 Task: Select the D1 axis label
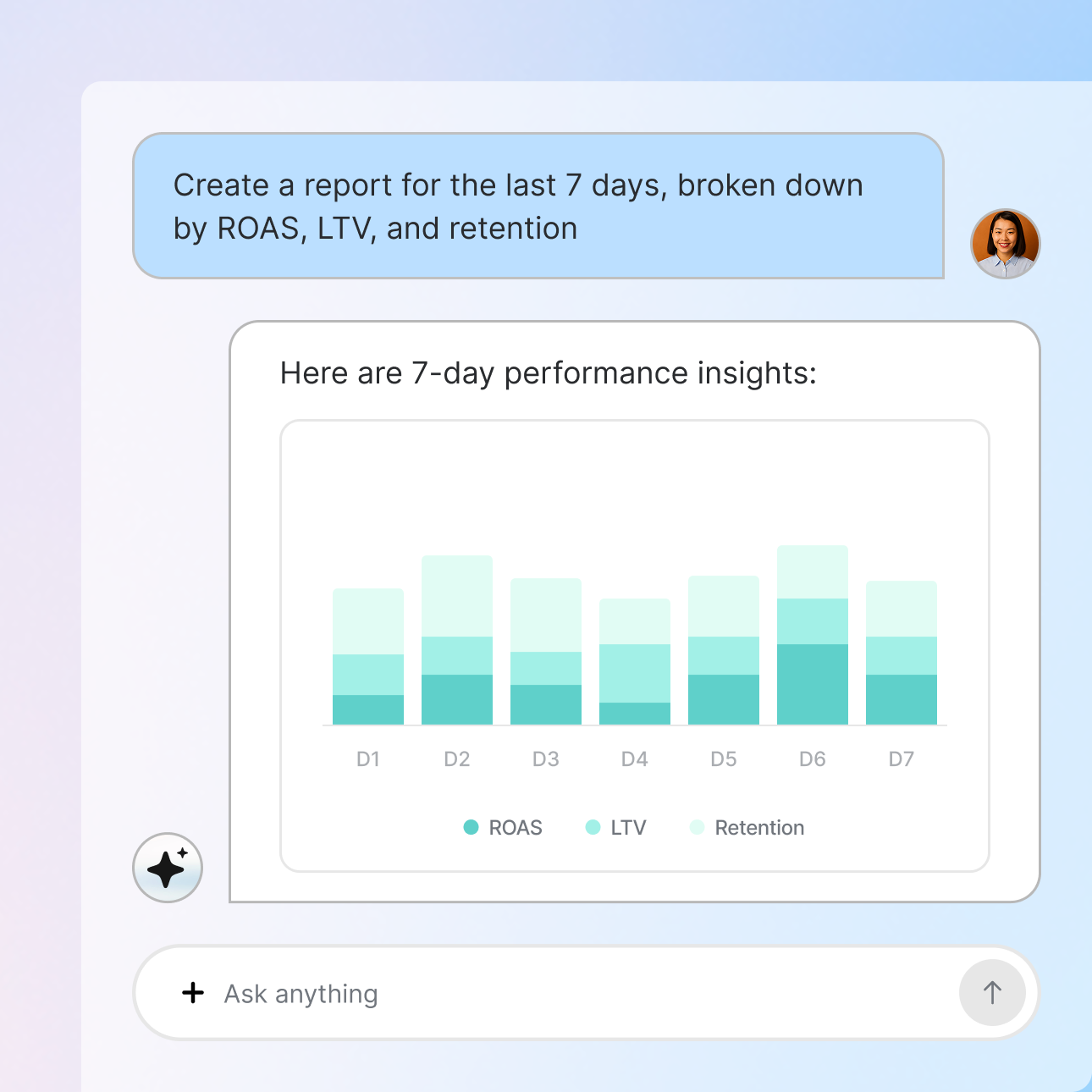[368, 758]
